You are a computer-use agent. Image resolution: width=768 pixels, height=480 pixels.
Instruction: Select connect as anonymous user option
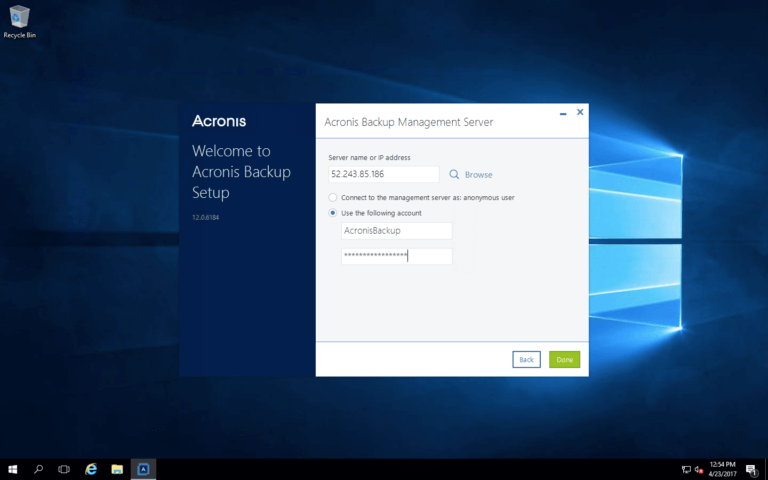333,197
